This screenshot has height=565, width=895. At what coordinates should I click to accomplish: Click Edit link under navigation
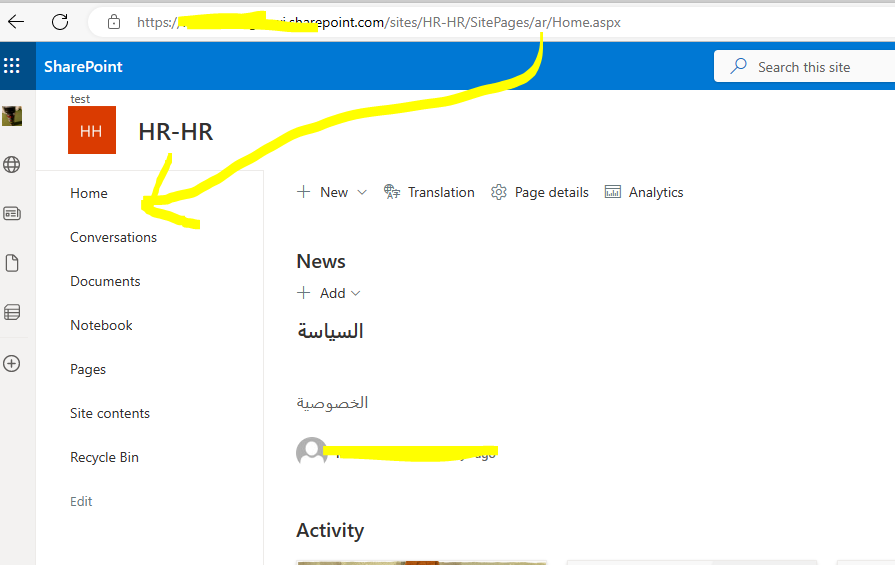tap(81, 501)
